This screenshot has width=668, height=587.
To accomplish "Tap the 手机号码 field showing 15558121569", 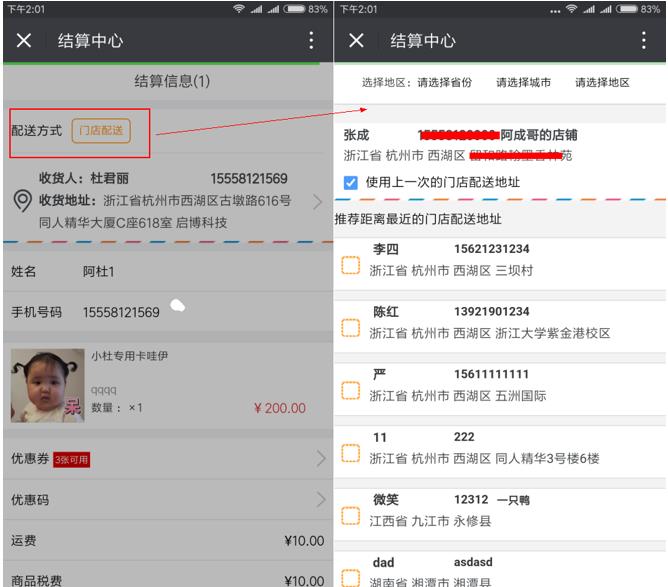I will (x=120, y=312).
